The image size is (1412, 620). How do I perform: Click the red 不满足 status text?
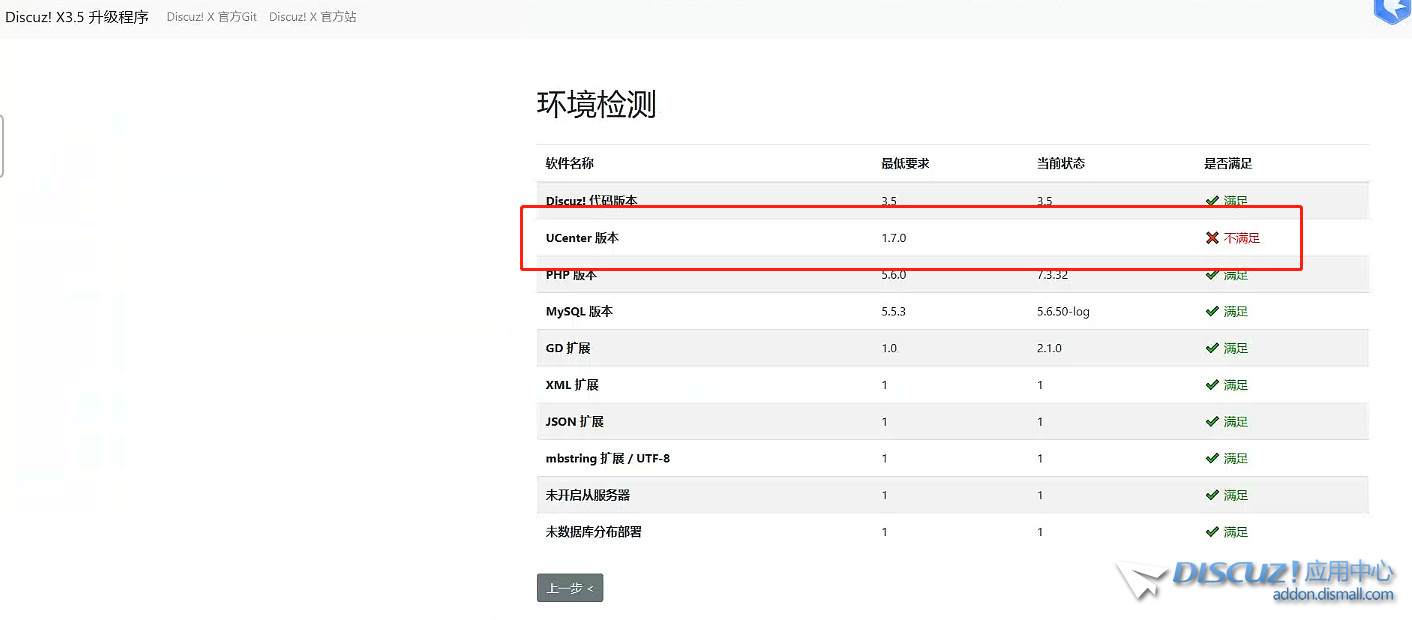[x=1242, y=238]
